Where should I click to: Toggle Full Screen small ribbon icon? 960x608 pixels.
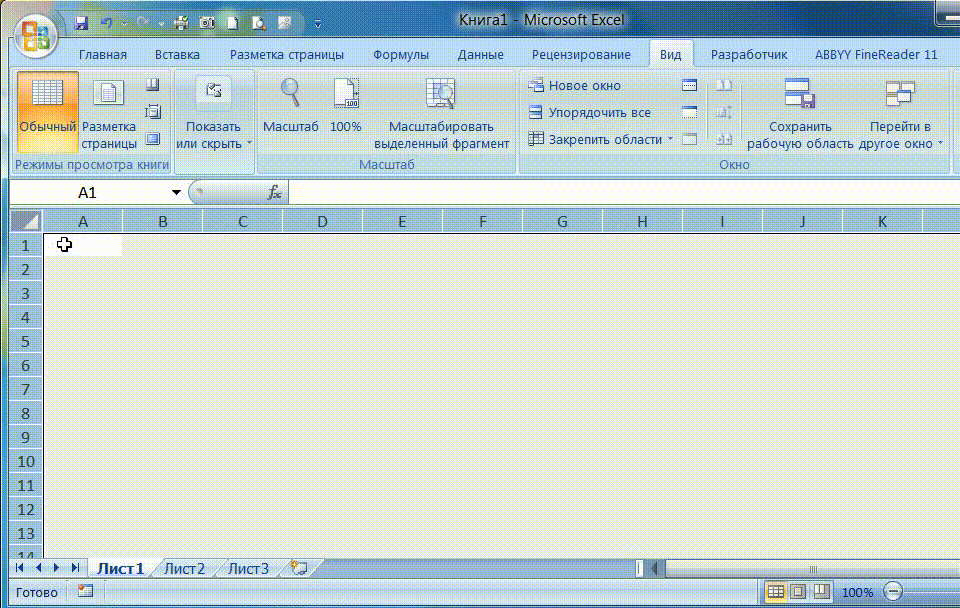(152, 139)
